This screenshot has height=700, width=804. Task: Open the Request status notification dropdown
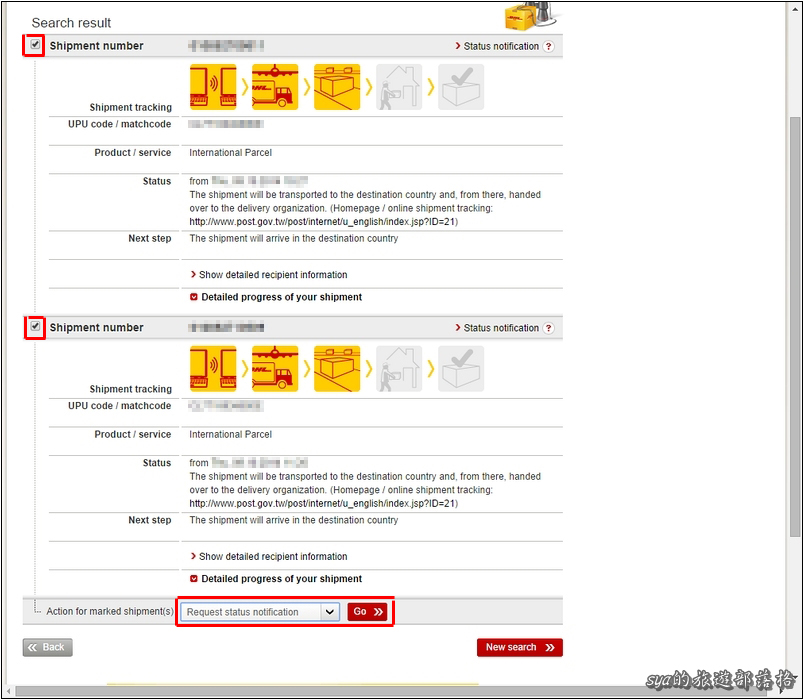click(260, 612)
